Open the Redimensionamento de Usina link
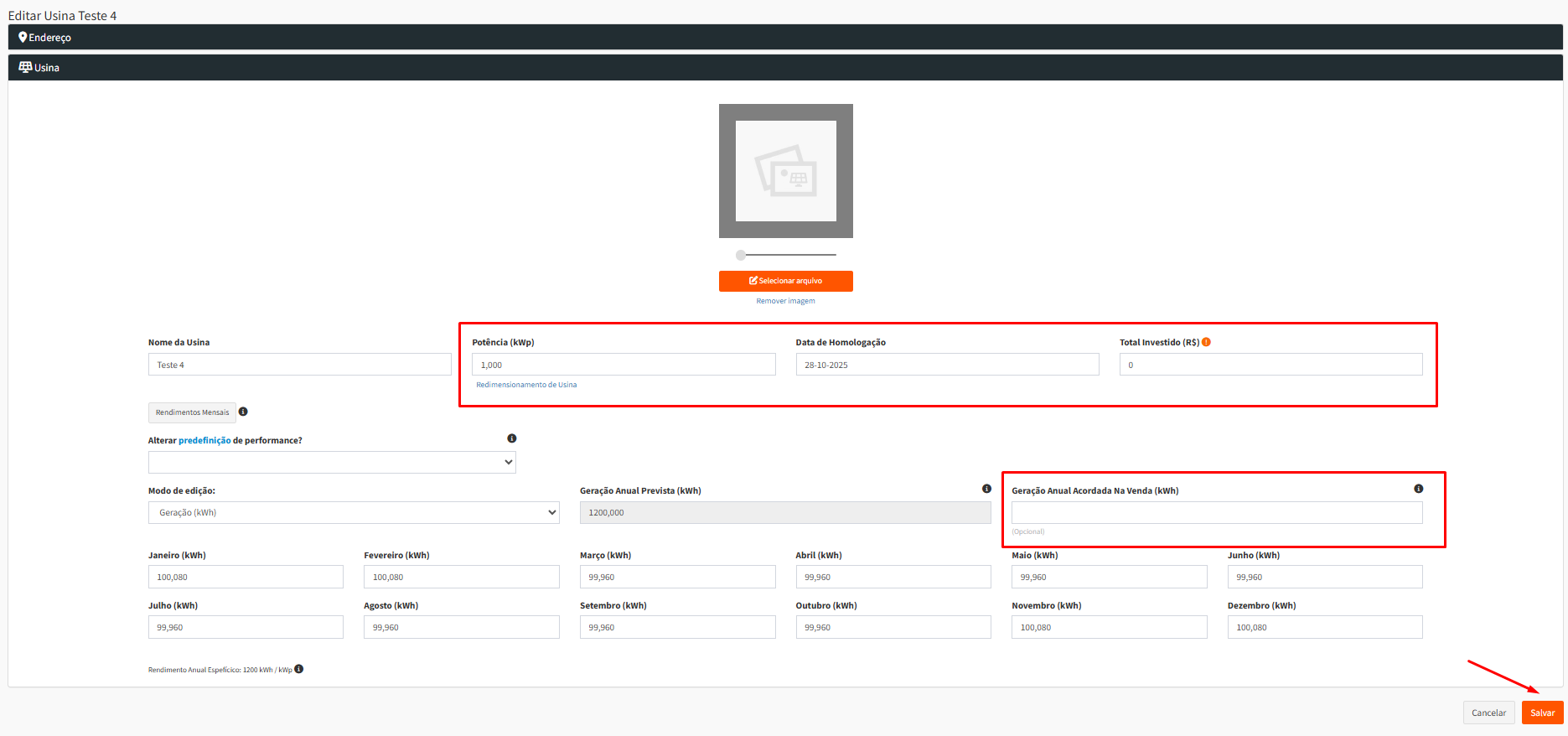 click(526, 385)
